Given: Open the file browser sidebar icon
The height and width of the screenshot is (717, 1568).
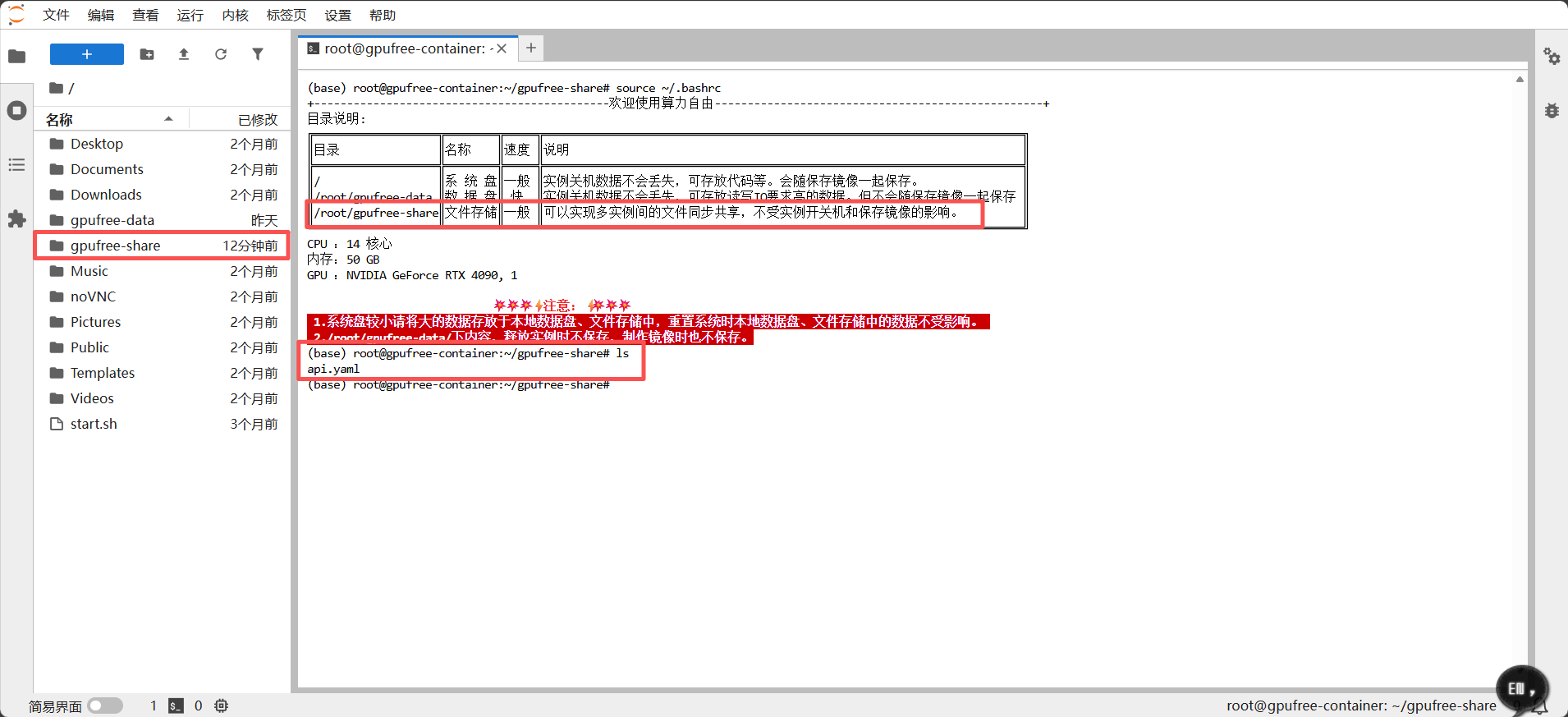Looking at the screenshot, I should [x=16, y=56].
